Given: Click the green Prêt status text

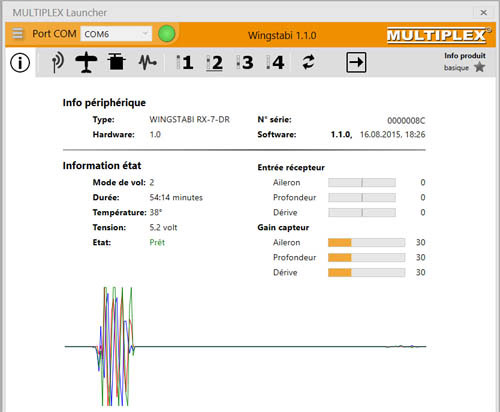Looking at the screenshot, I should (x=157, y=242).
